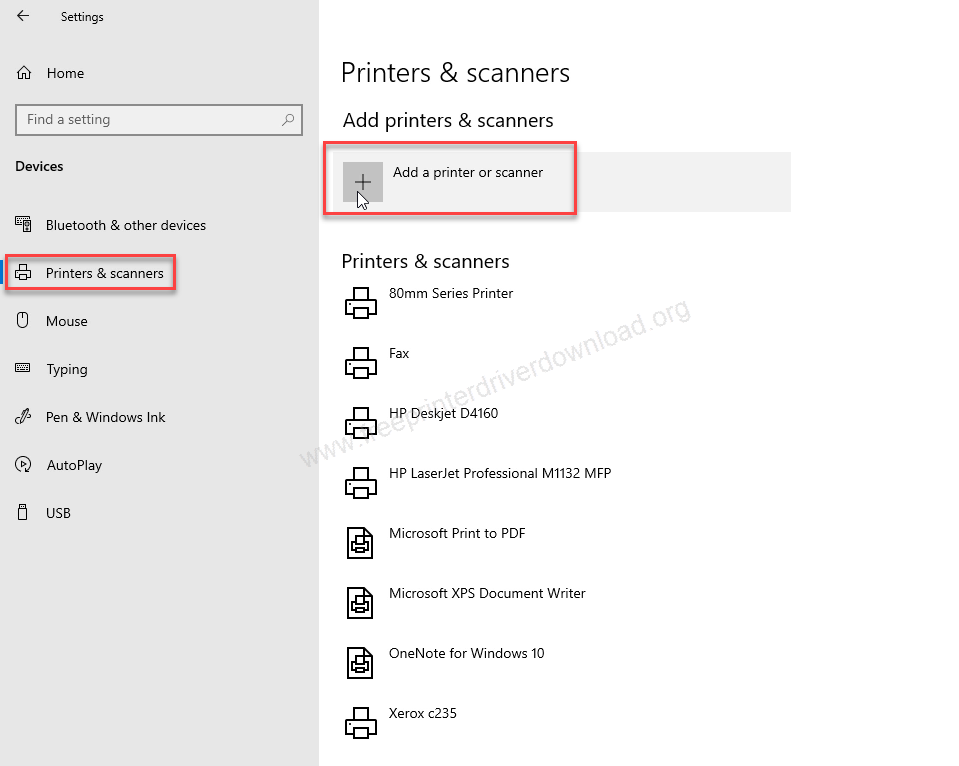The image size is (959, 766).
Task: Click the Add a printer or scanner label
Action: [468, 172]
